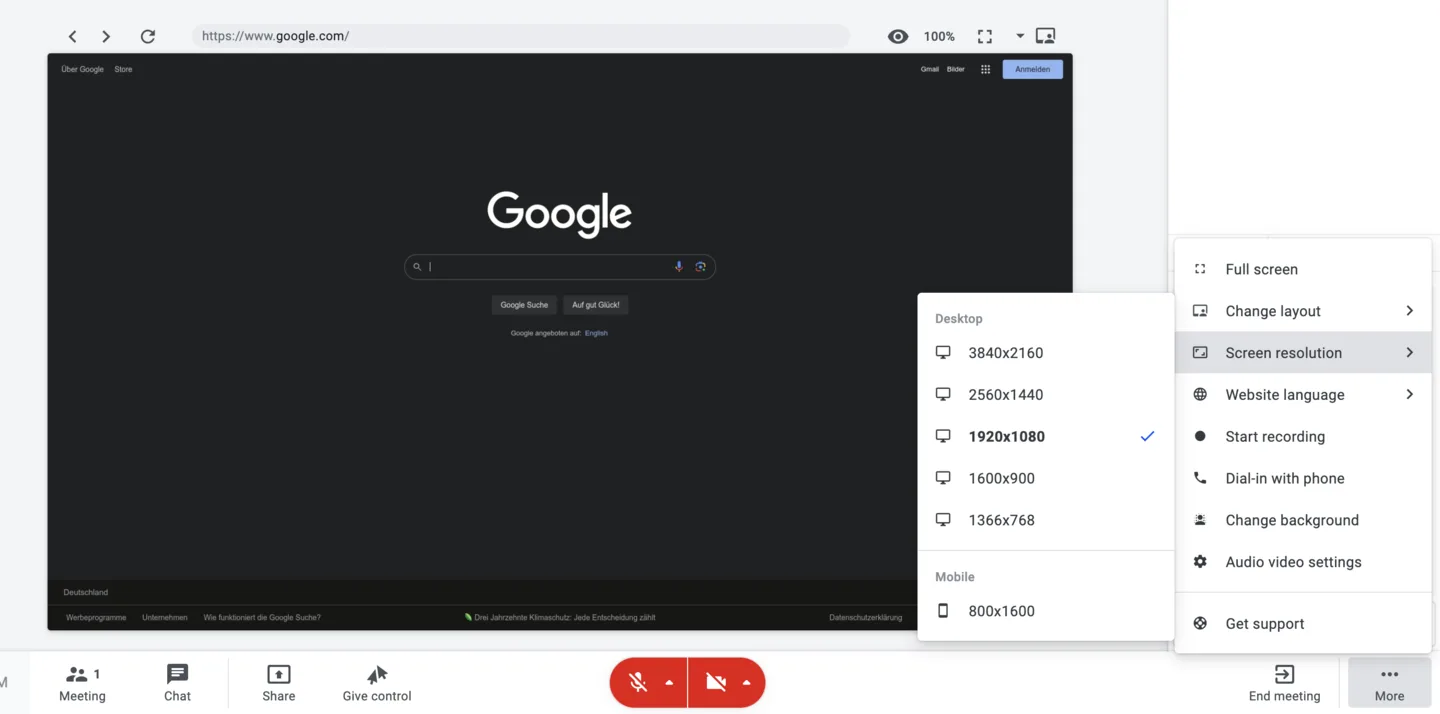Select the checked 1920x1080 resolution

(x=1045, y=437)
